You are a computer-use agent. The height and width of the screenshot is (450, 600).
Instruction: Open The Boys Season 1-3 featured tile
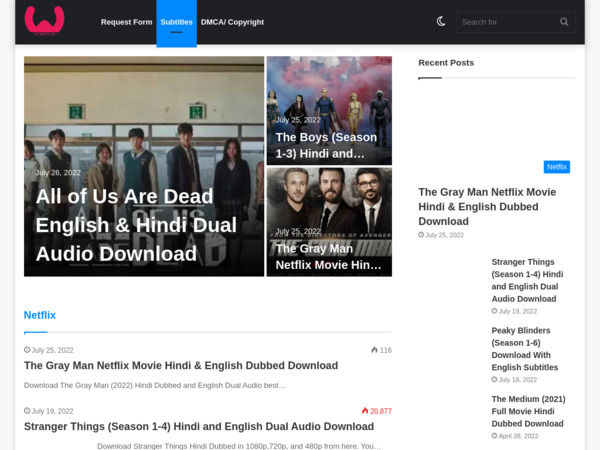pyautogui.click(x=329, y=111)
